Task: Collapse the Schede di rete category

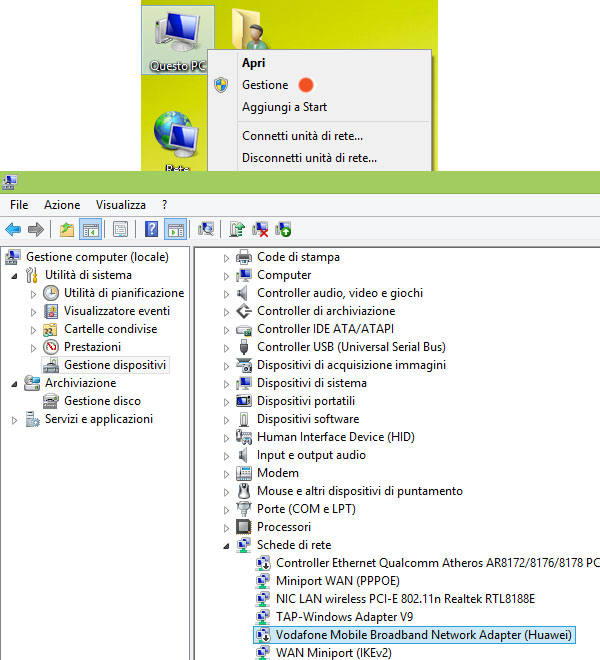Action: pyautogui.click(x=226, y=545)
